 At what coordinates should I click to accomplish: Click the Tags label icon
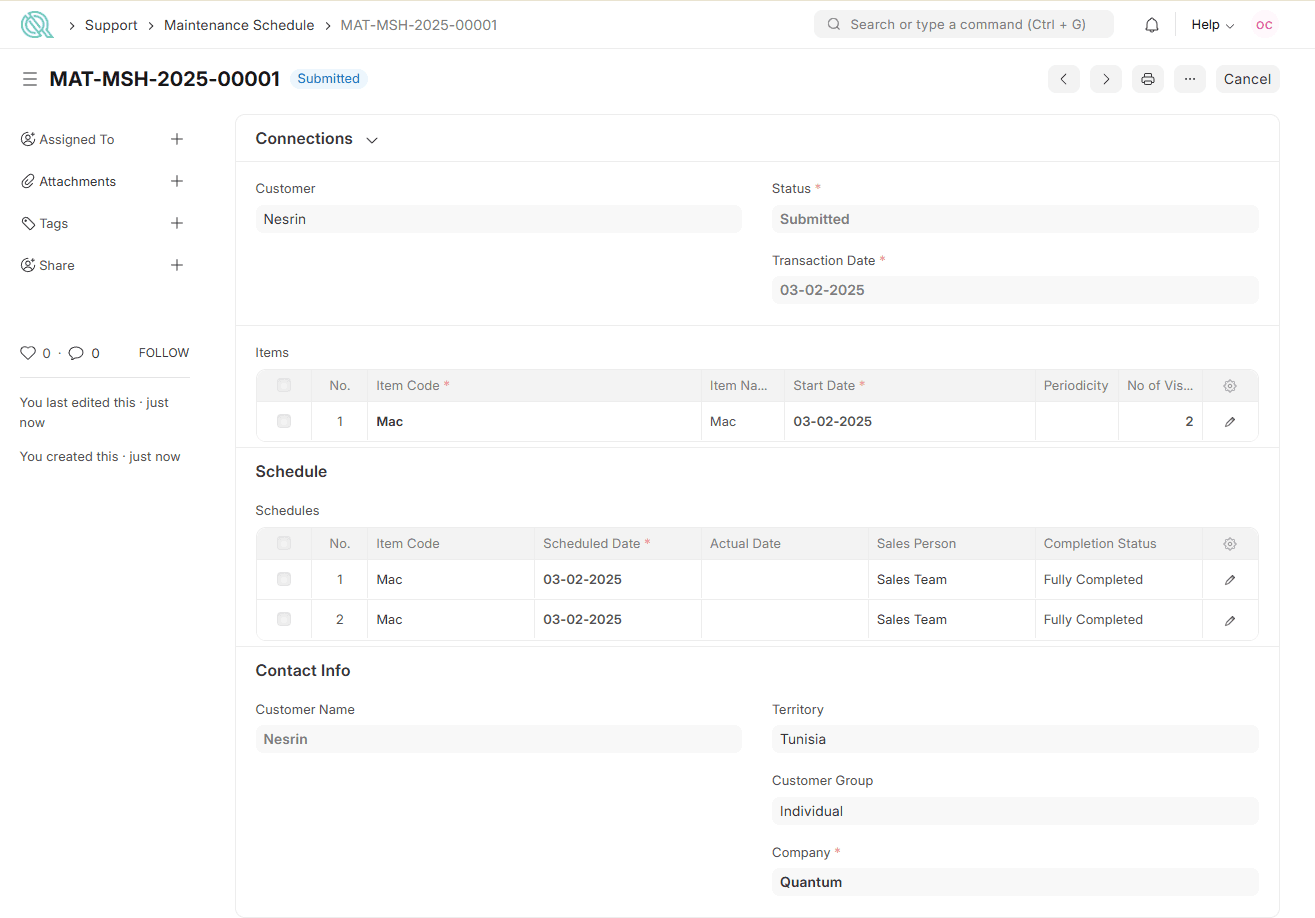coord(28,223)
